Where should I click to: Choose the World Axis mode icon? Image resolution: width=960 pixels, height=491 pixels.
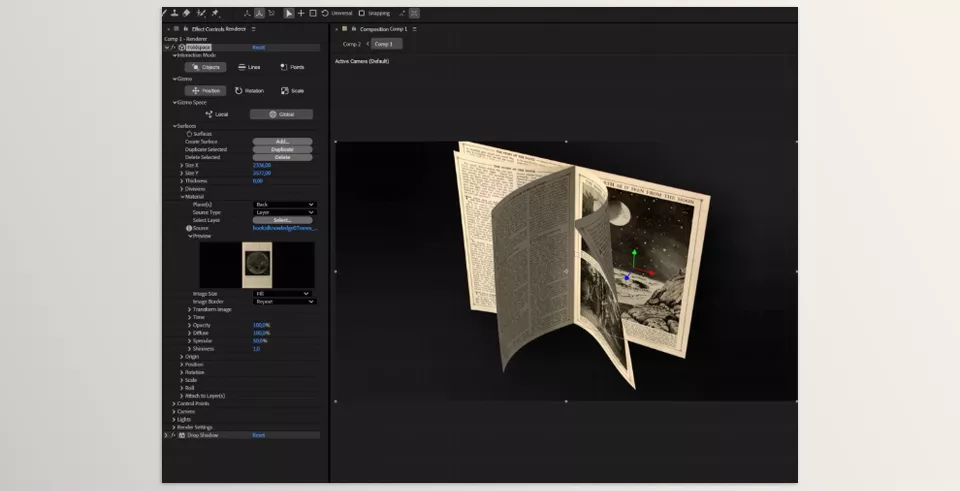point(260,13)
